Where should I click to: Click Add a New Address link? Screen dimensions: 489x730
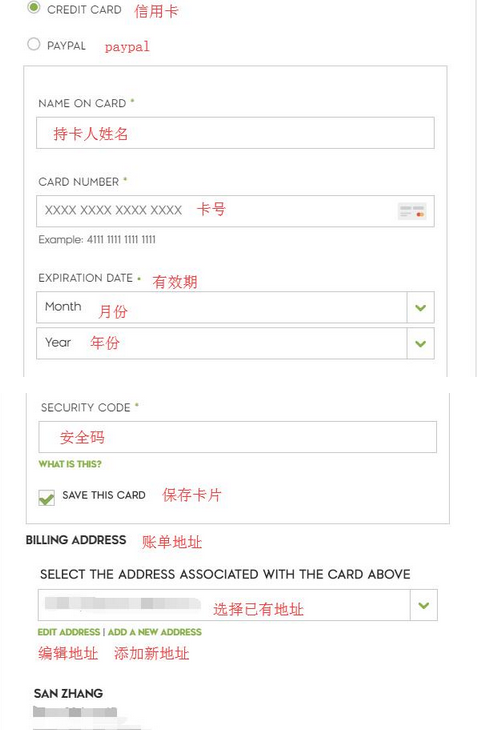(x=155, y=632)
